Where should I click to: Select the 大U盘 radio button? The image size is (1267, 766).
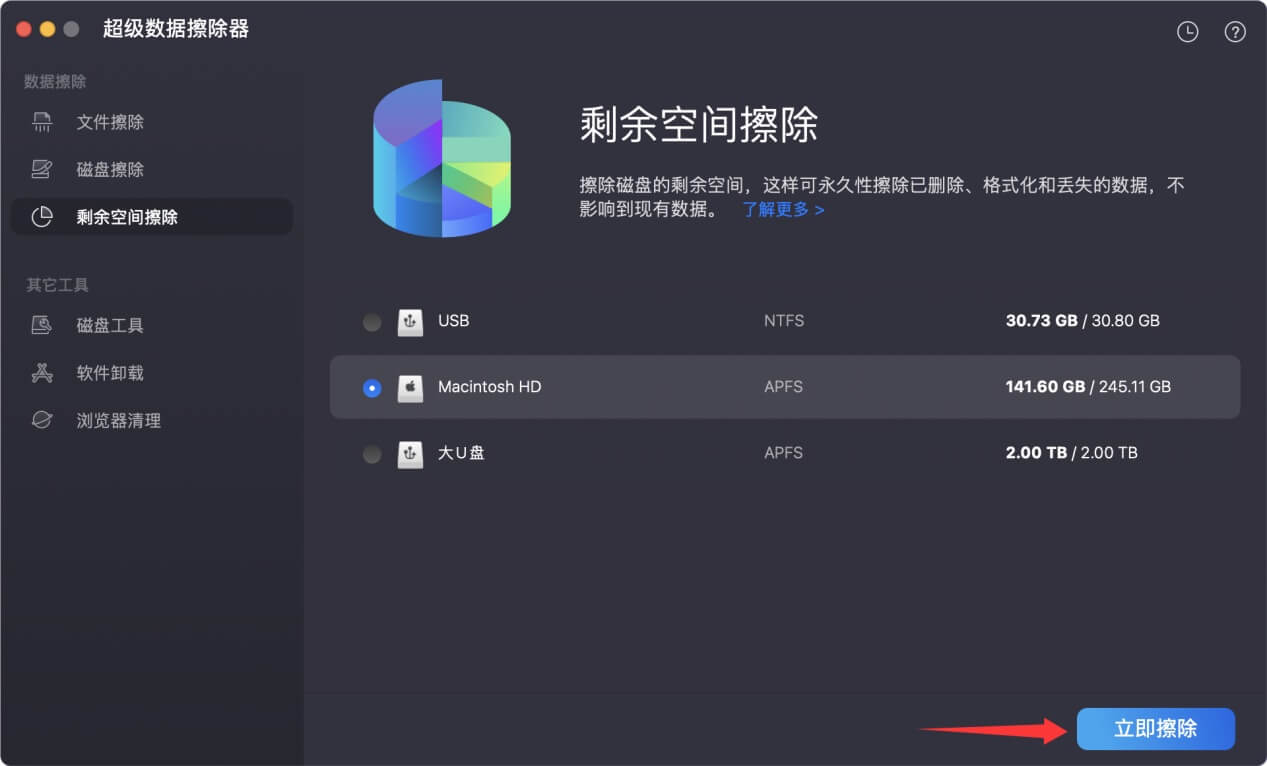(x=371, y=454)
